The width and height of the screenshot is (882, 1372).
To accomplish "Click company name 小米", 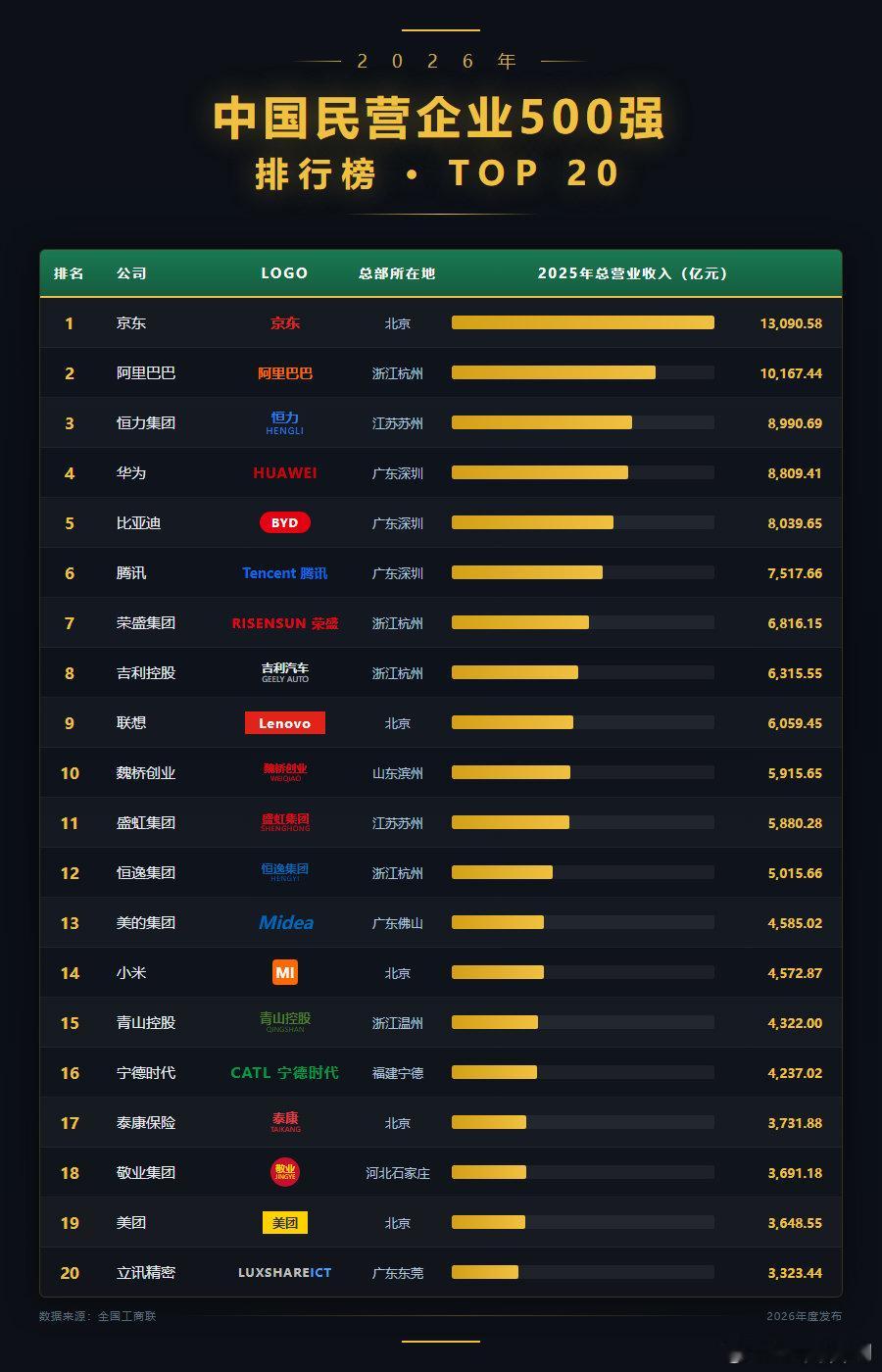I will point(131,972).
